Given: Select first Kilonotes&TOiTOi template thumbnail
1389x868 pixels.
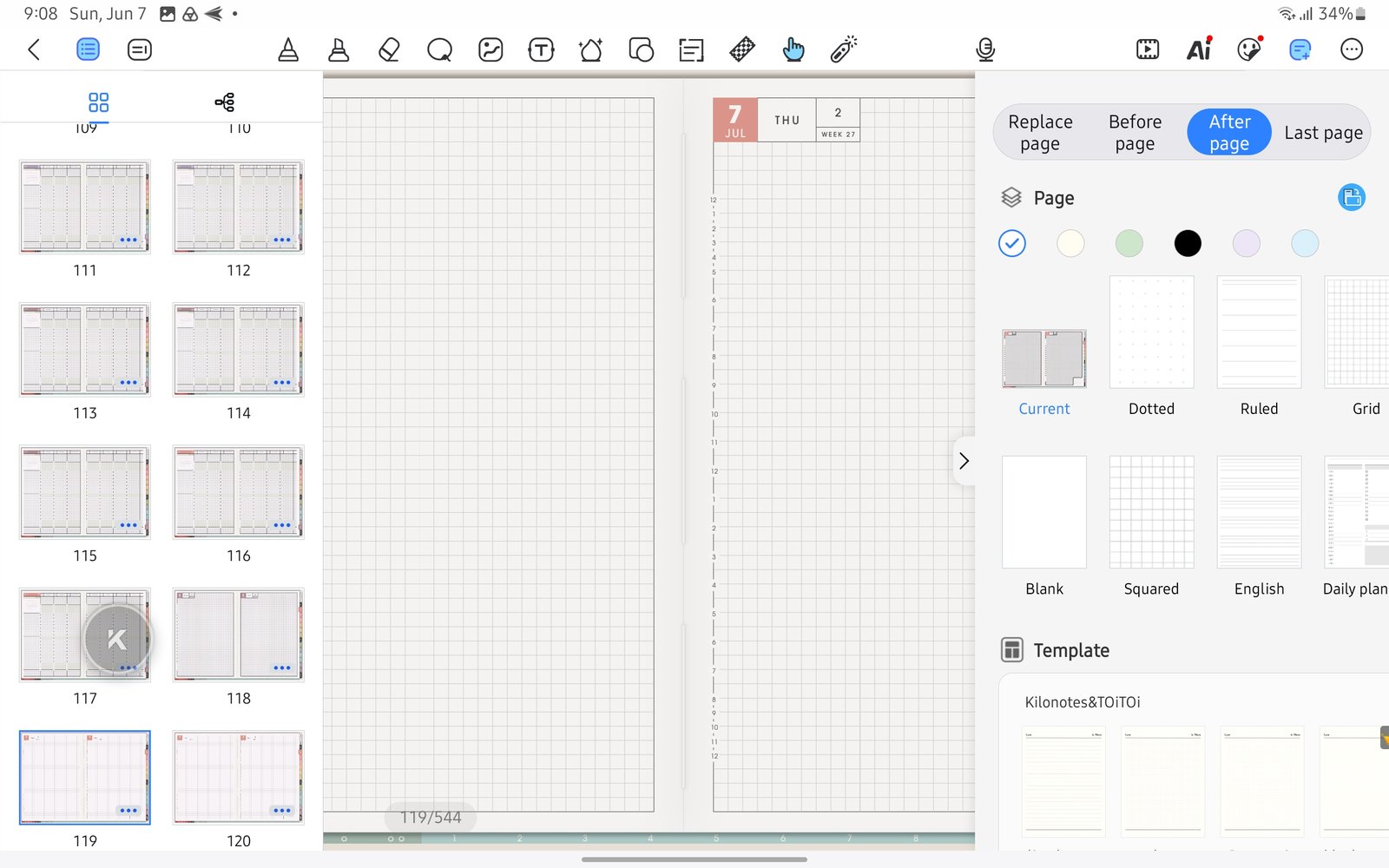Looking at the screenshot, I should pos(1063,781).
